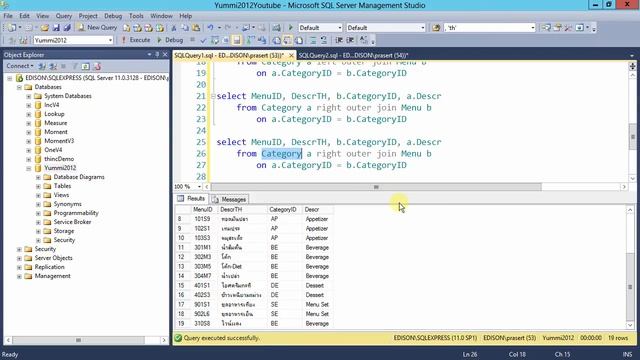
Task: Save the current query with the floppy icon
Action: click(56, 28)
